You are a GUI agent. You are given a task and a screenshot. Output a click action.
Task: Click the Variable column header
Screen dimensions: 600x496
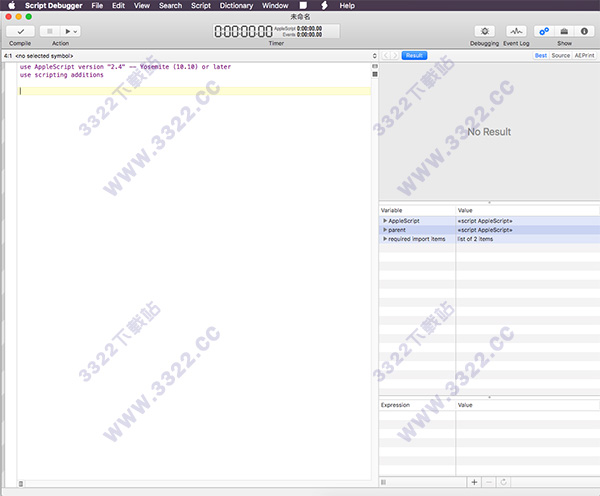[417, 210]
